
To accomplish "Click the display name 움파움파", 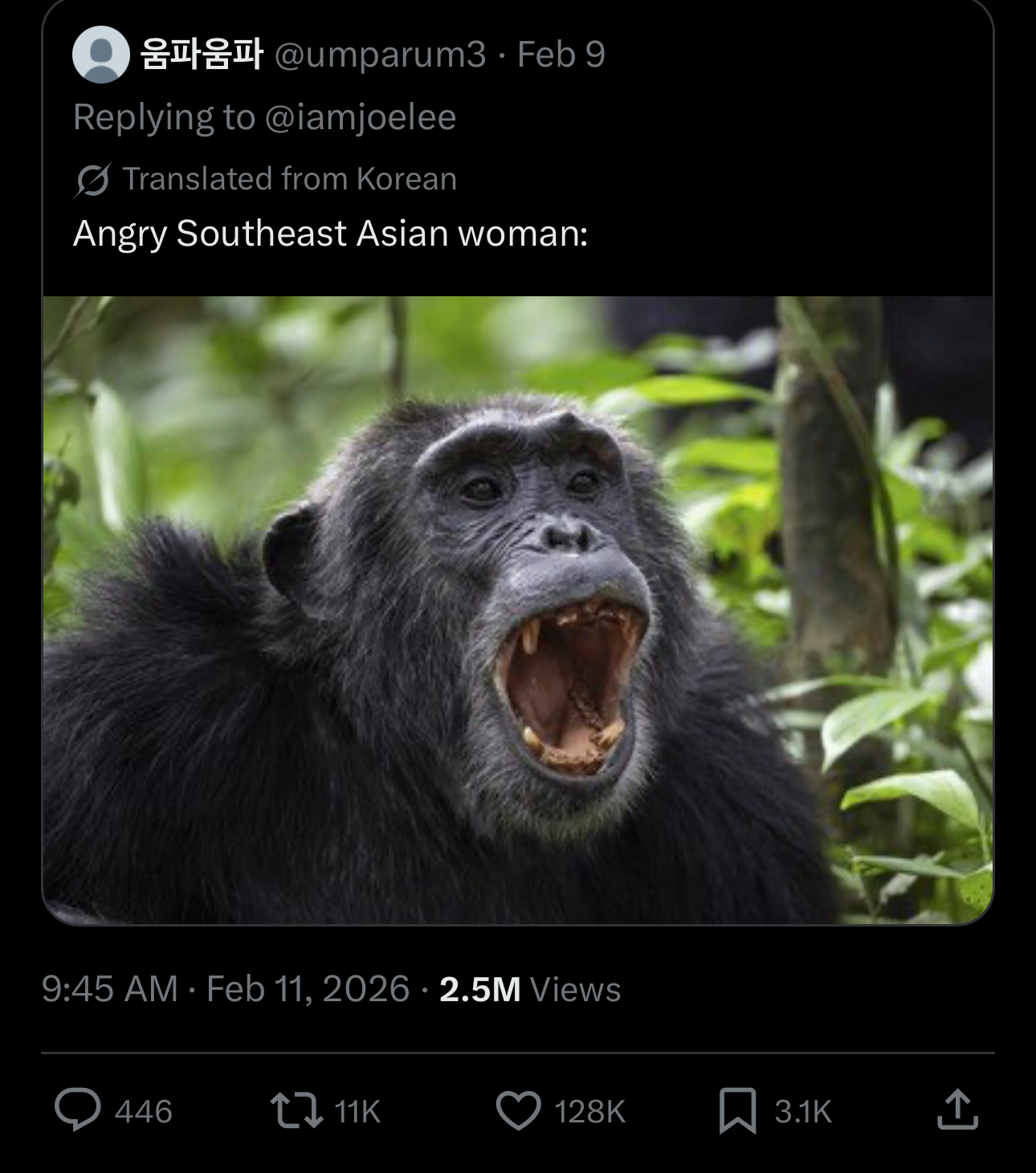I will (x=202, y=55).
